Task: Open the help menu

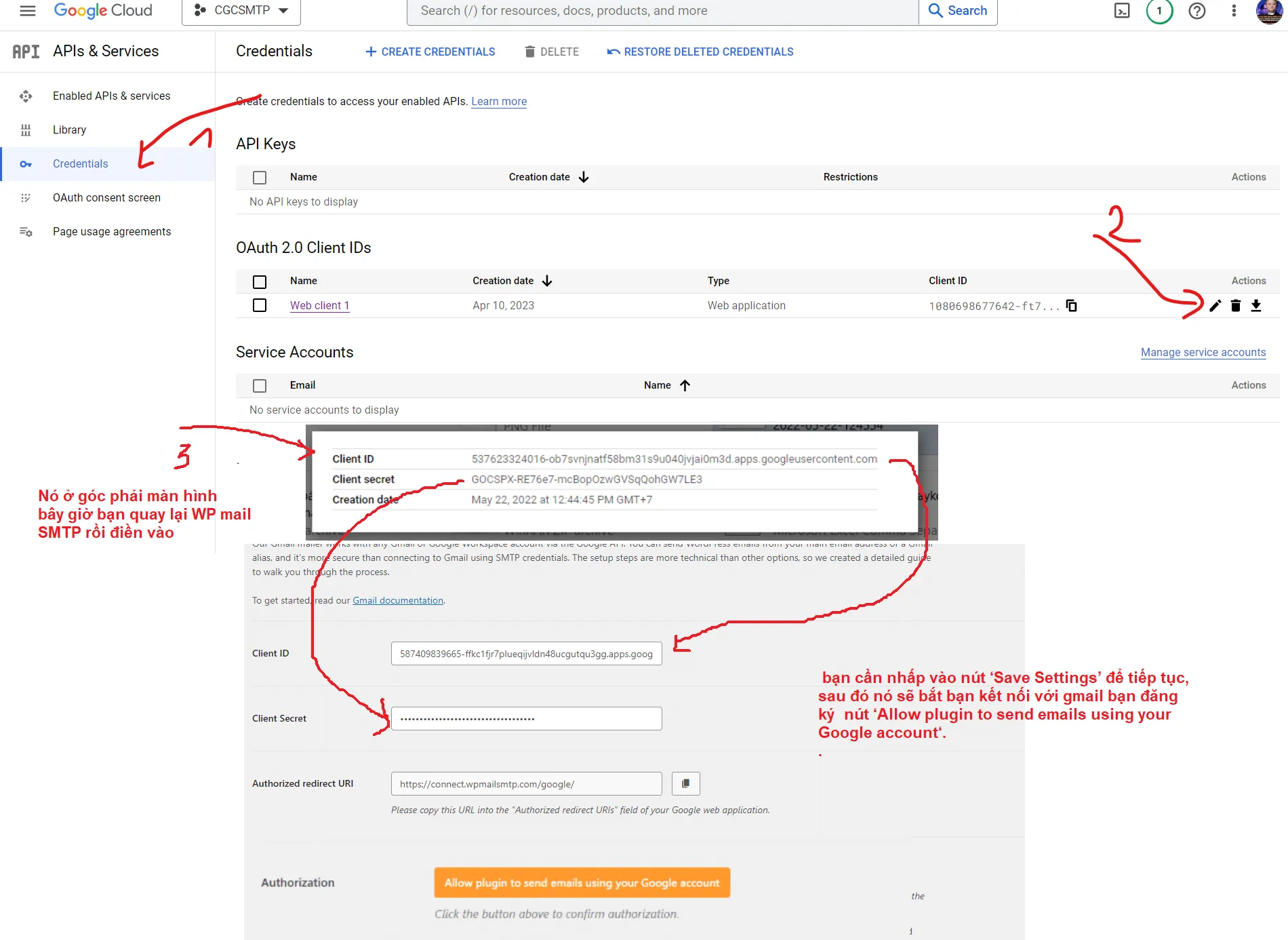Action: 1197,11
